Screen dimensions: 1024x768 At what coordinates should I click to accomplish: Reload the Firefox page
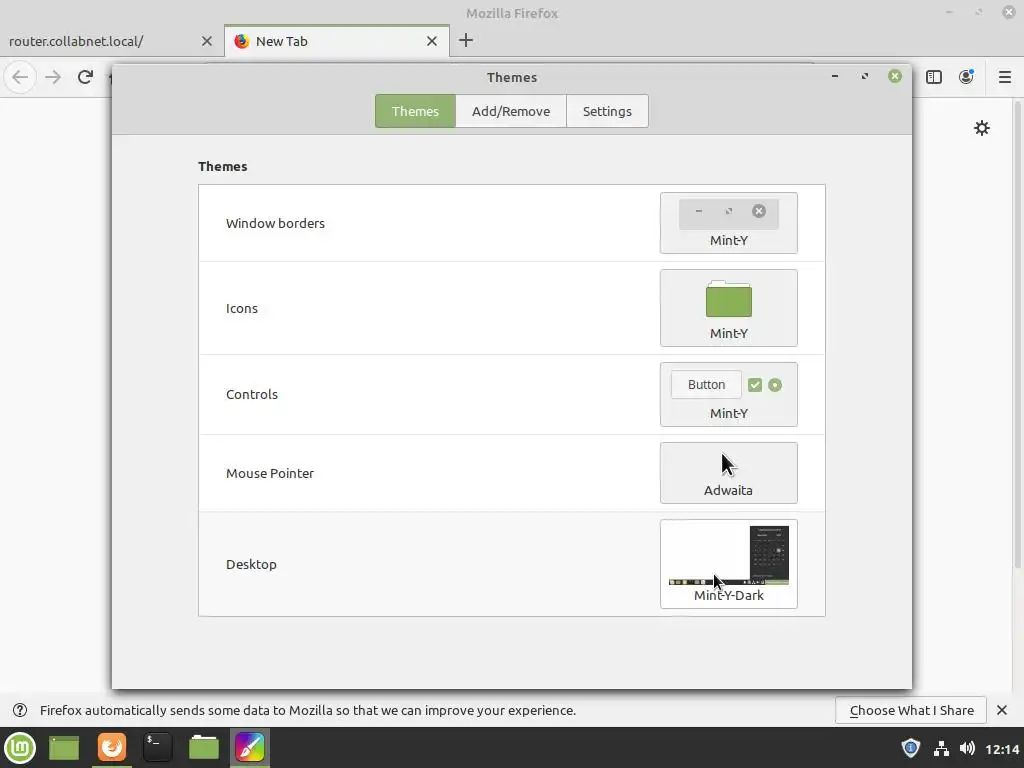tap(85, 77)
